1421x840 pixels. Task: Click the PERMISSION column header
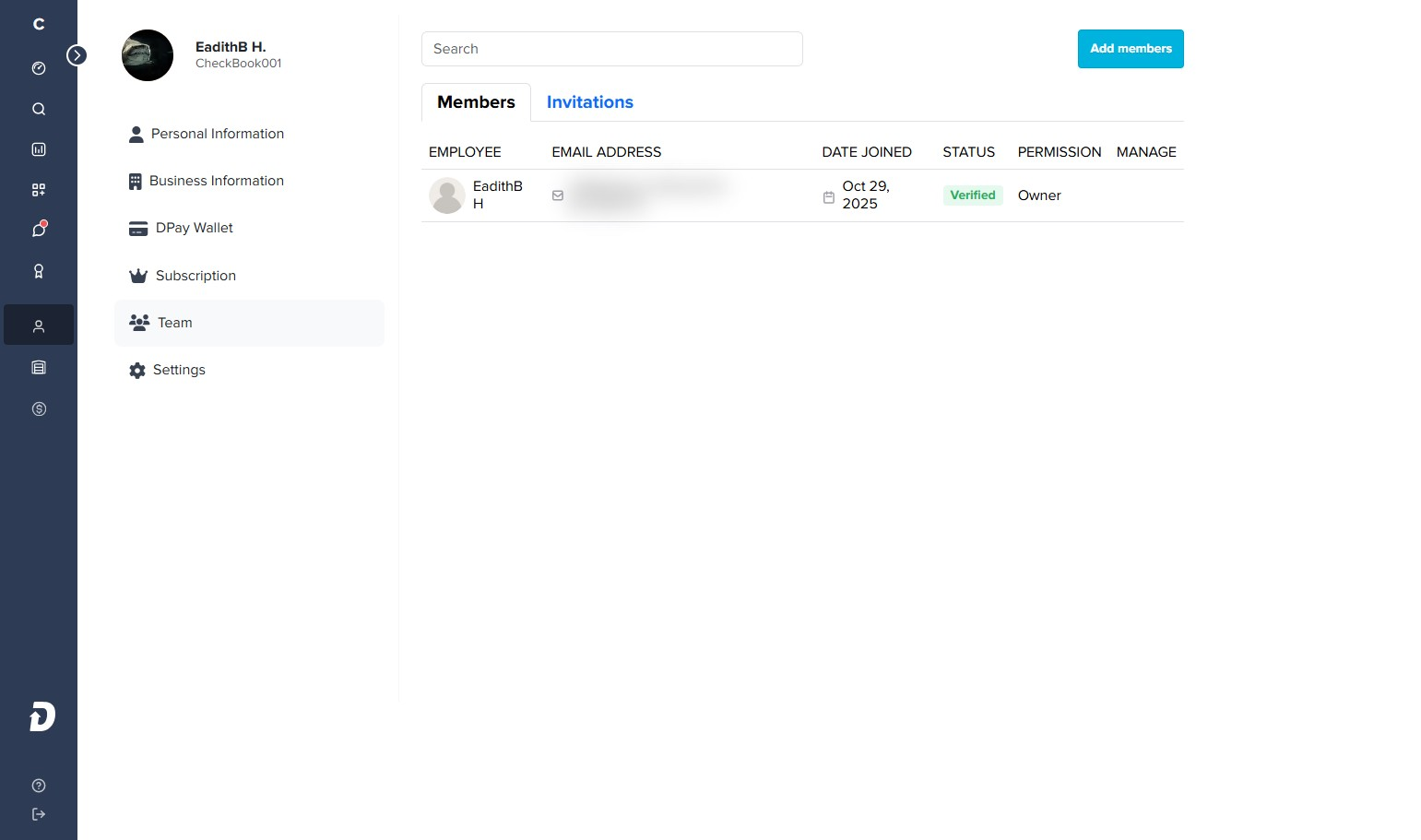(x=1060, y=152)
